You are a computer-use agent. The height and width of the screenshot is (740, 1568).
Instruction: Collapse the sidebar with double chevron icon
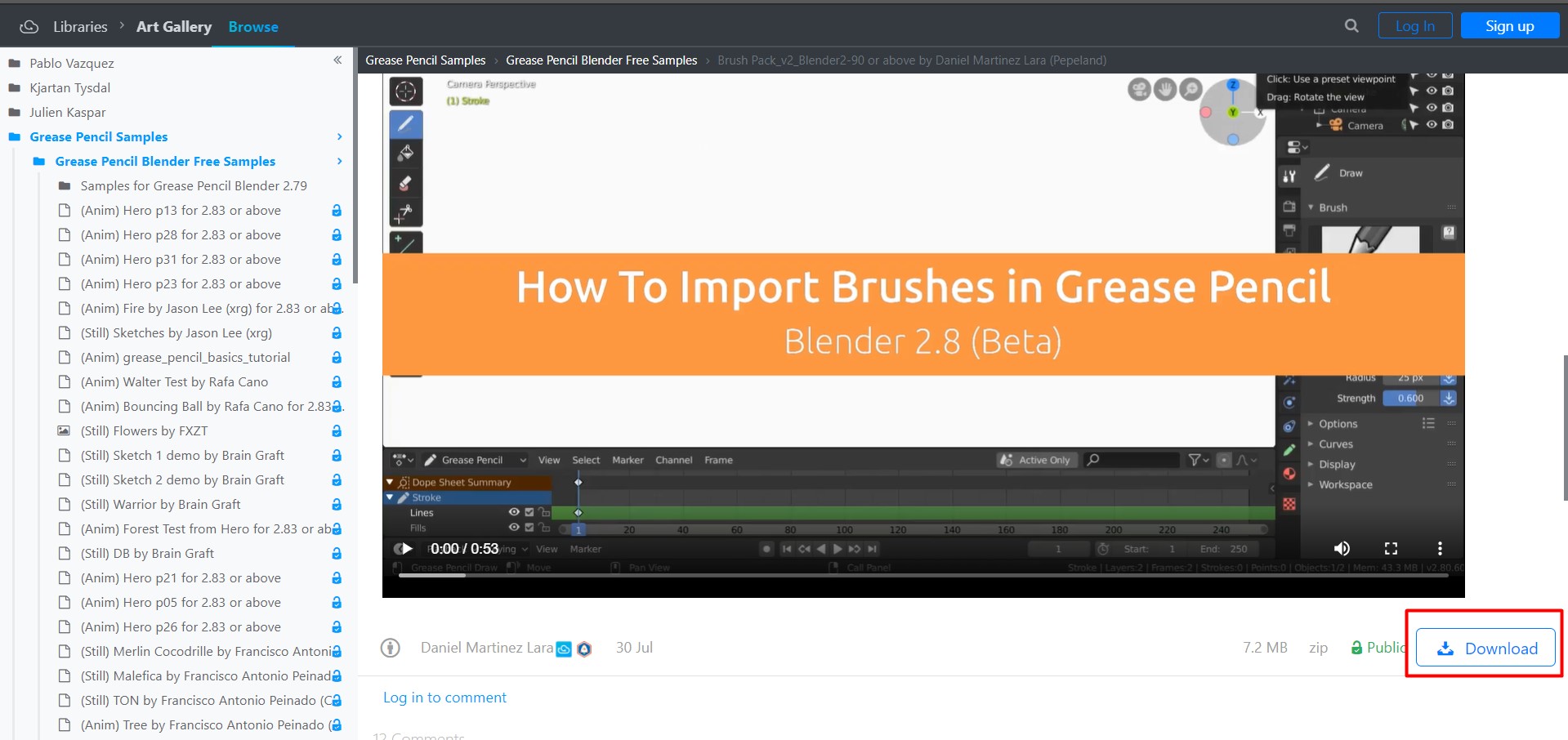(x=337, y=60)
